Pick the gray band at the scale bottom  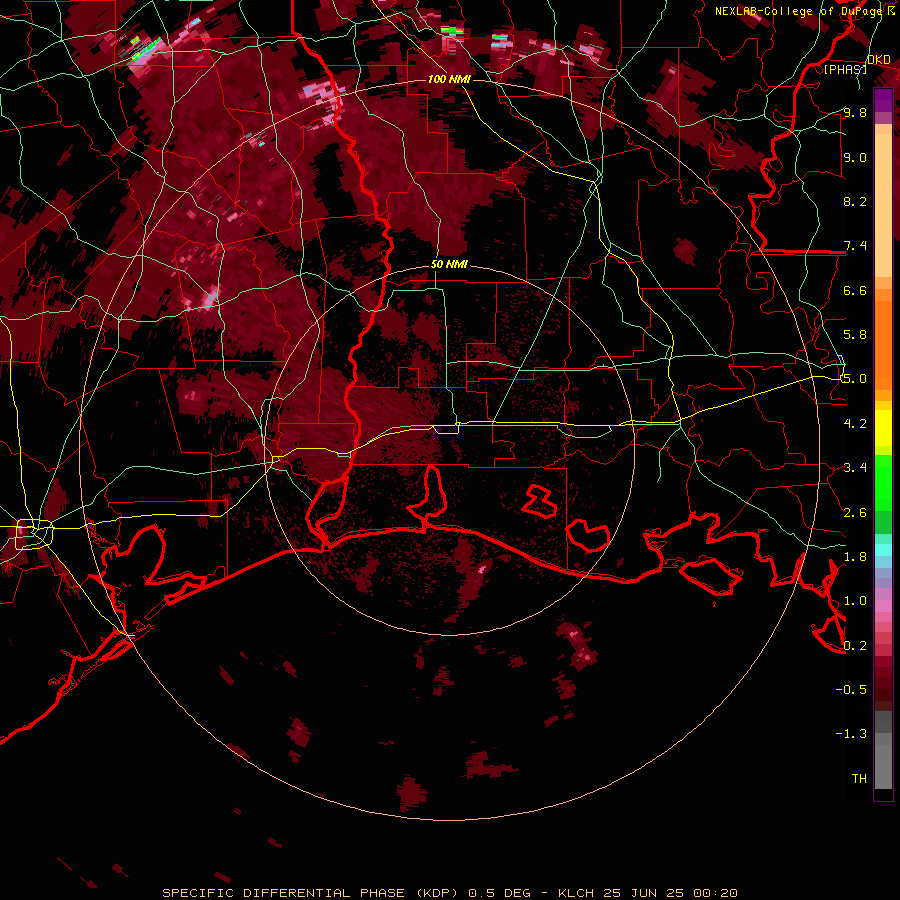tap(883, 761)
